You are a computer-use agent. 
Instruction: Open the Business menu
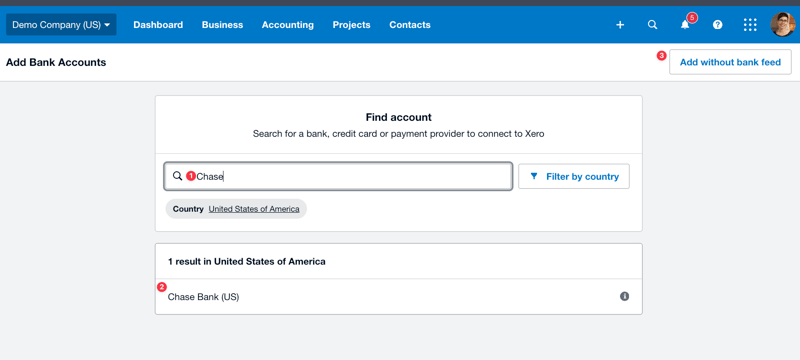point(222,24)
